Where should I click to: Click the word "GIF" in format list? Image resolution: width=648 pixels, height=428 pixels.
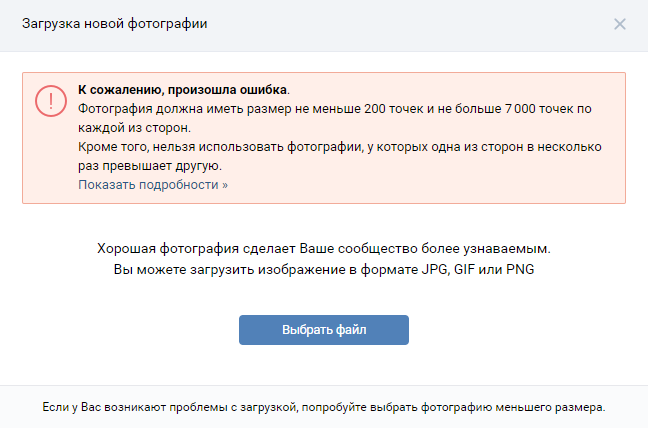pyautogui.click(x=466, y=269)
